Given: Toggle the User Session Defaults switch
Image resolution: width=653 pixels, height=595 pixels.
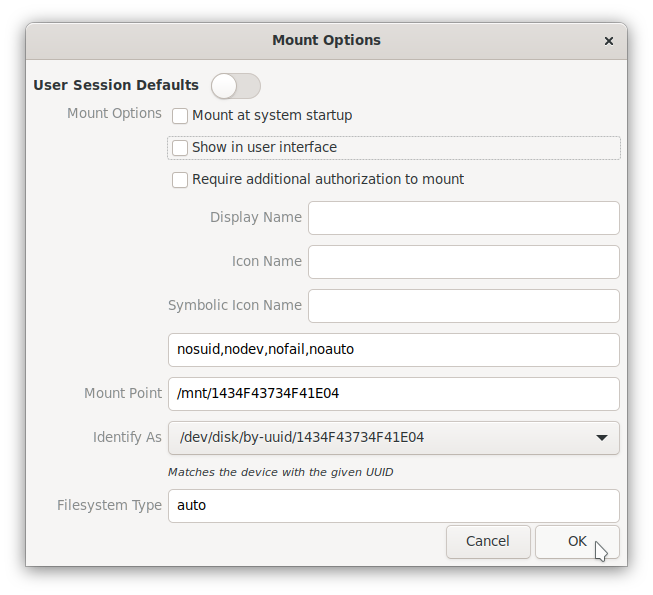Looking at the screenshot, I should 236,86.
